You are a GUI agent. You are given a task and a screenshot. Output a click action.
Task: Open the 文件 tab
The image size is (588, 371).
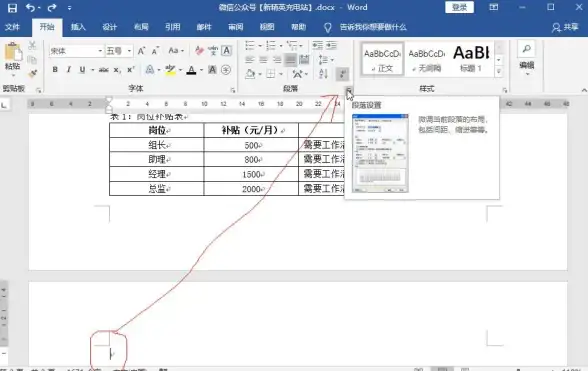coord(12,27)
